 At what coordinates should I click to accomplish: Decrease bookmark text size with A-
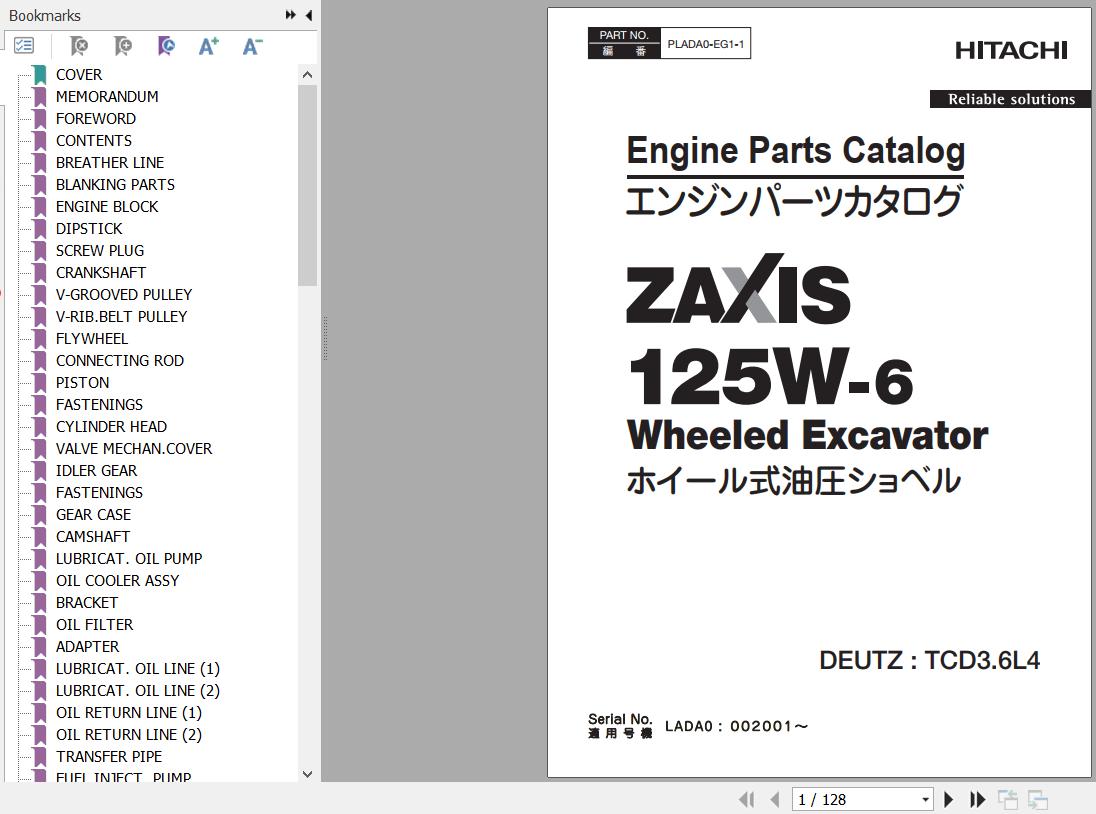click(252, 46)
